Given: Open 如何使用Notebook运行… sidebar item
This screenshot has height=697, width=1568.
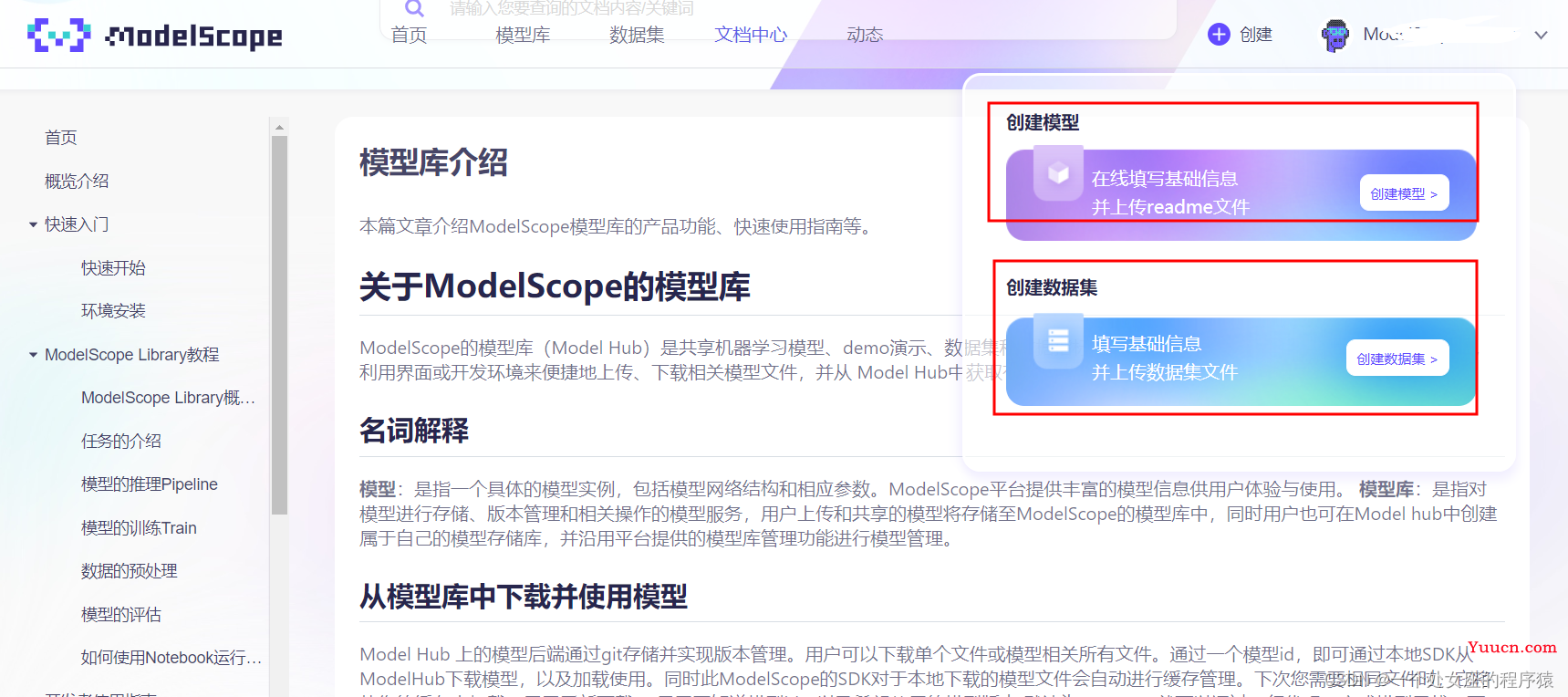Looking at the screenshot, I should click(171, 658).
